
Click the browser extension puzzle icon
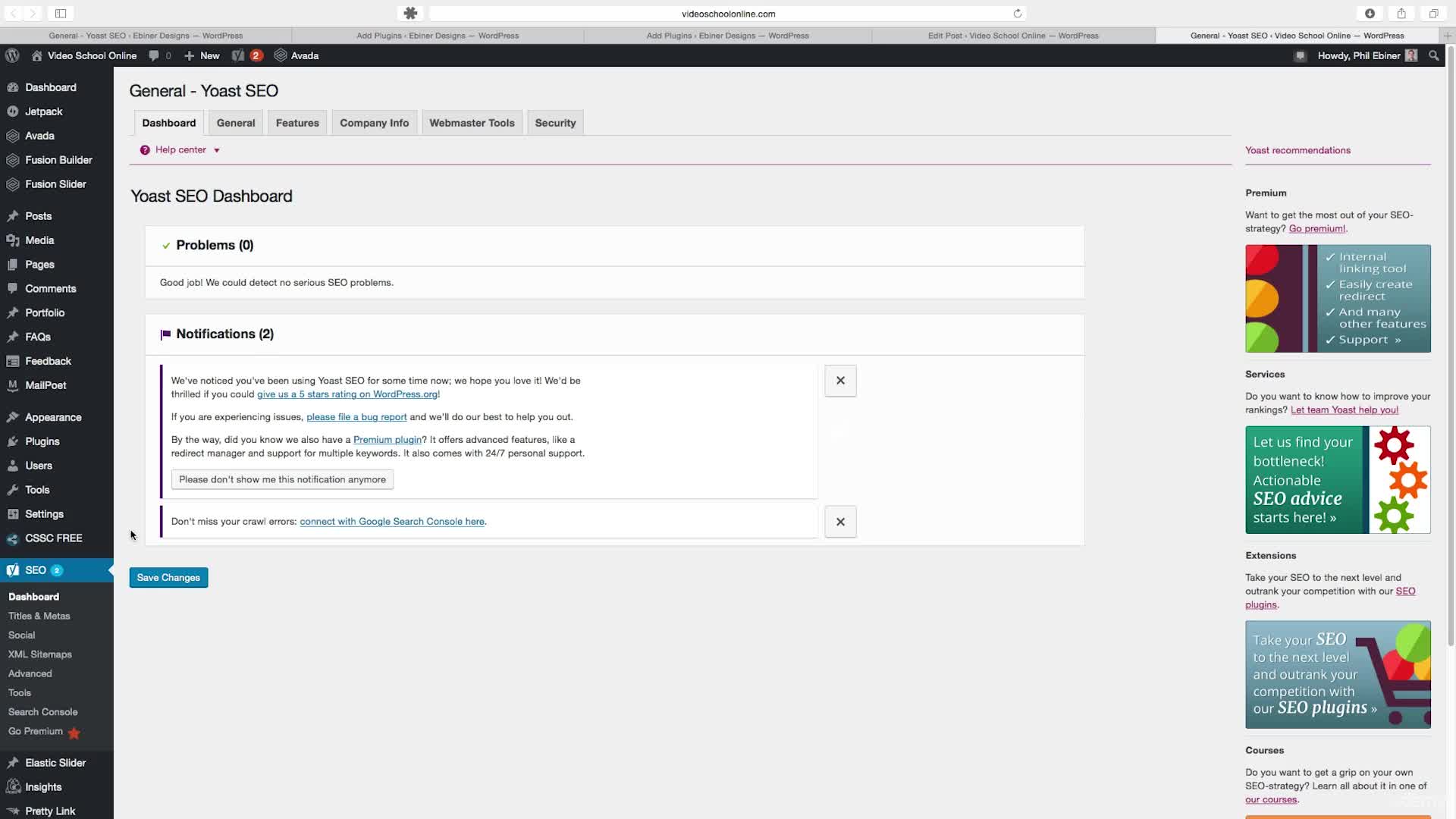pyautogui.click(x=410, y=13)
